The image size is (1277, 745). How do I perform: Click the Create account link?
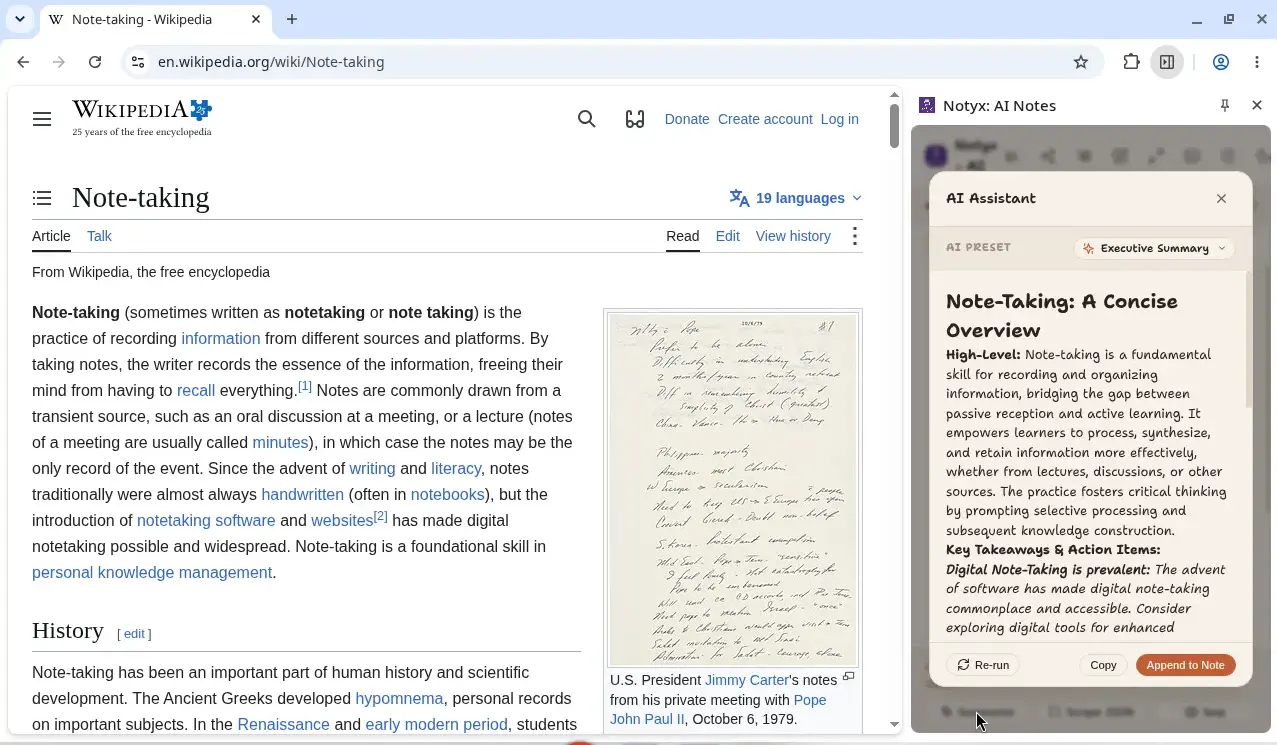pos(765,119)
